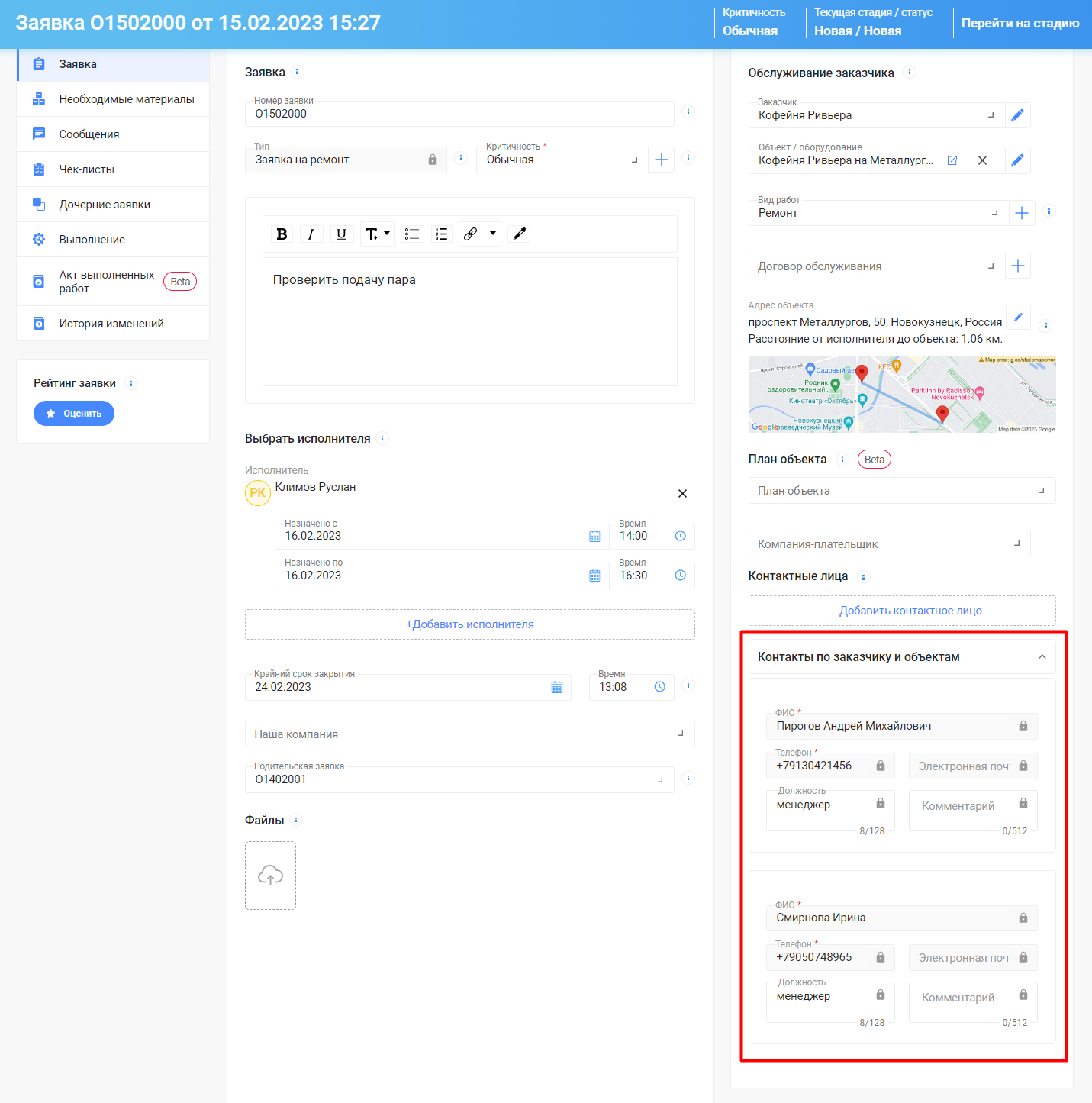Click the Оценить rating button
Viewport: 1092px width, 1103px height.
pos(74,414)
